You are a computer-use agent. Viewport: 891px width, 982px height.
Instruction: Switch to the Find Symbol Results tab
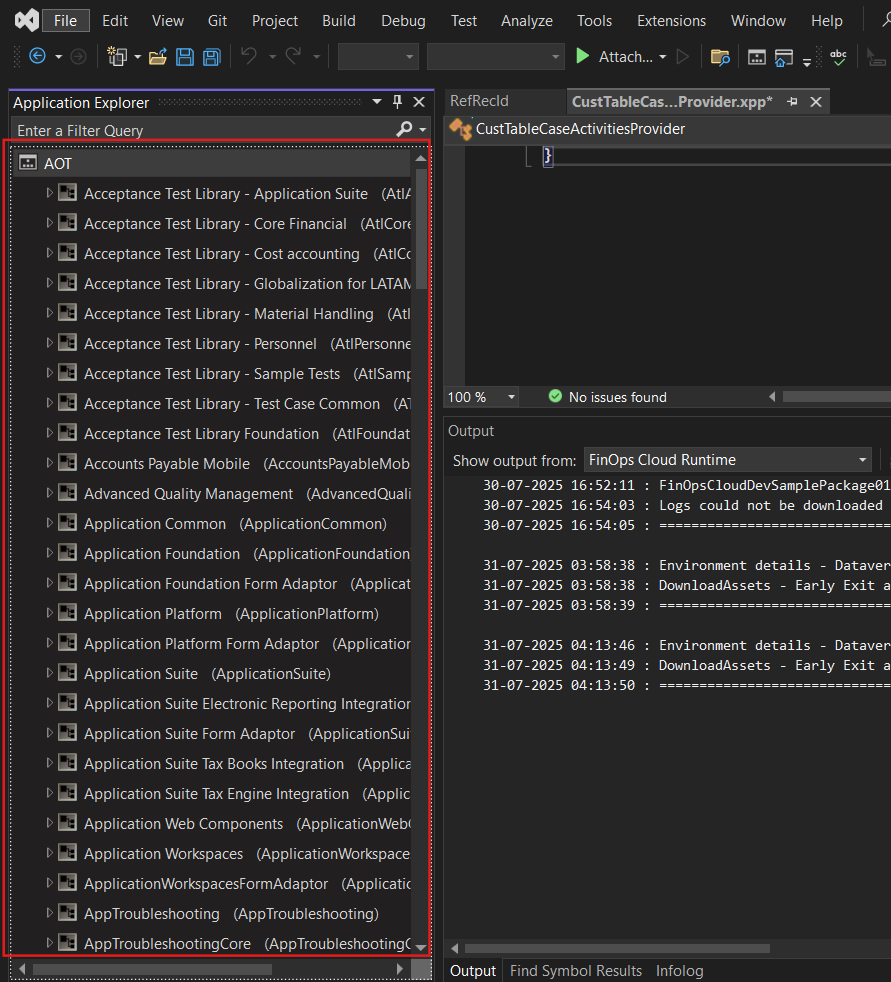(575, 971)
